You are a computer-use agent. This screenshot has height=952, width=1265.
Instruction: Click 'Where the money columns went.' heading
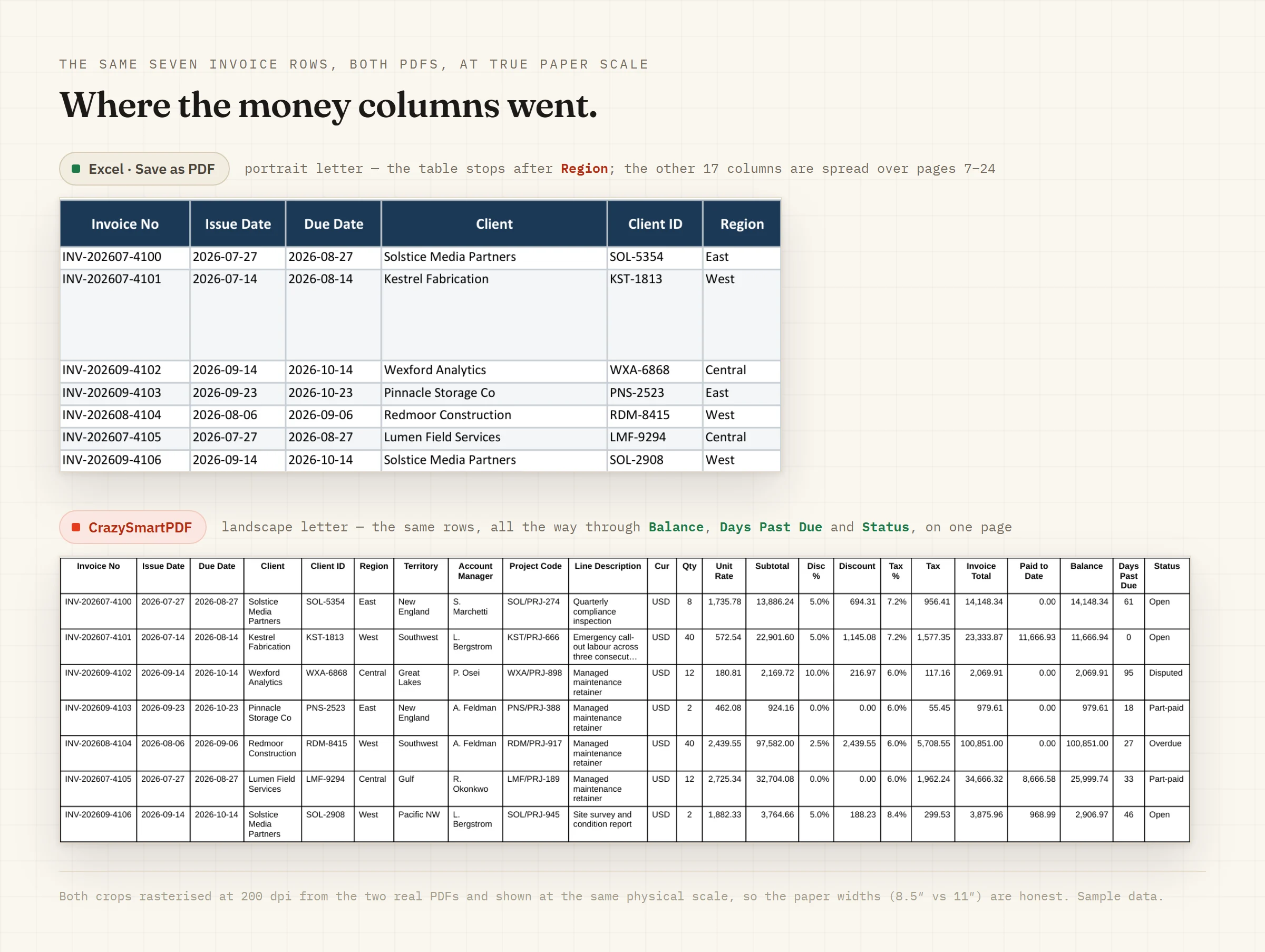coord(328,105)
